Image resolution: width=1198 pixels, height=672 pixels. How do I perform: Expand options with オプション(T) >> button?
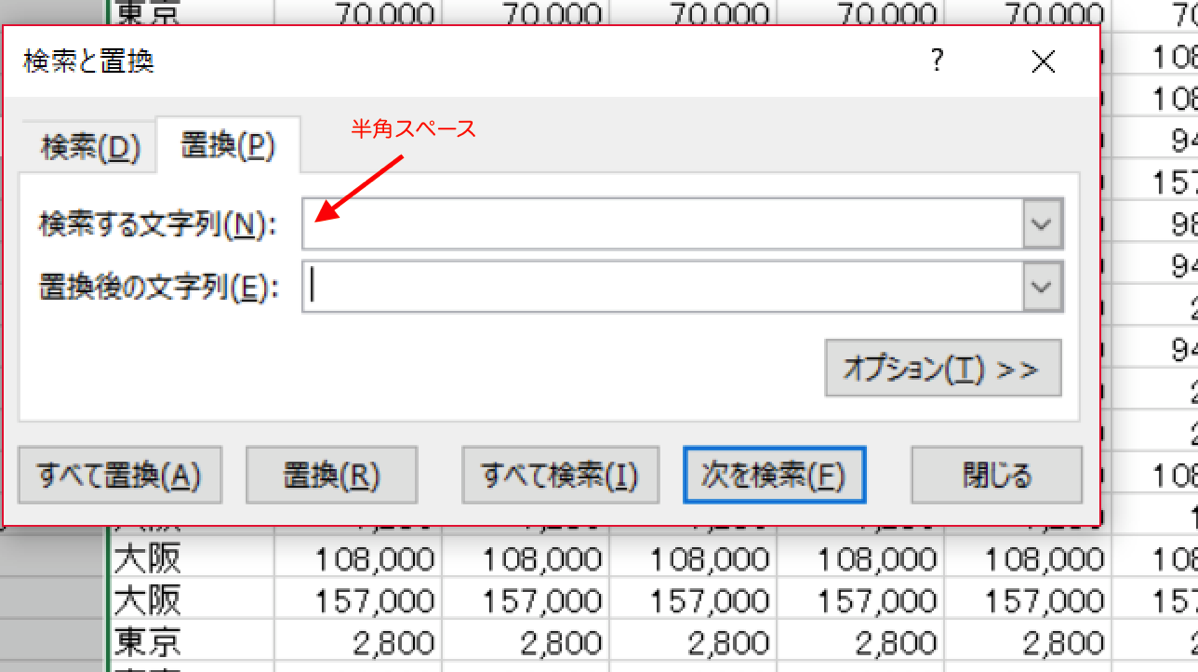coord(943,368)
